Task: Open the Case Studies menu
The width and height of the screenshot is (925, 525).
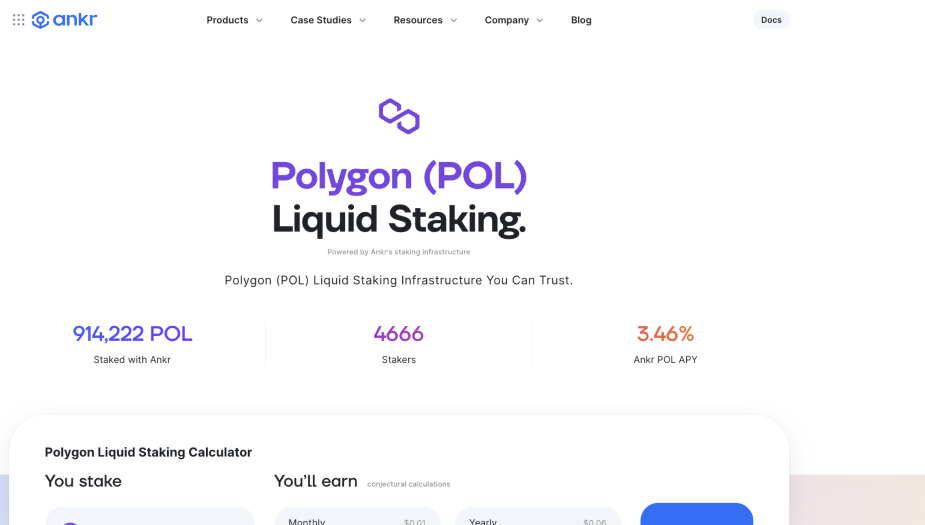Action: click(321, 20)
